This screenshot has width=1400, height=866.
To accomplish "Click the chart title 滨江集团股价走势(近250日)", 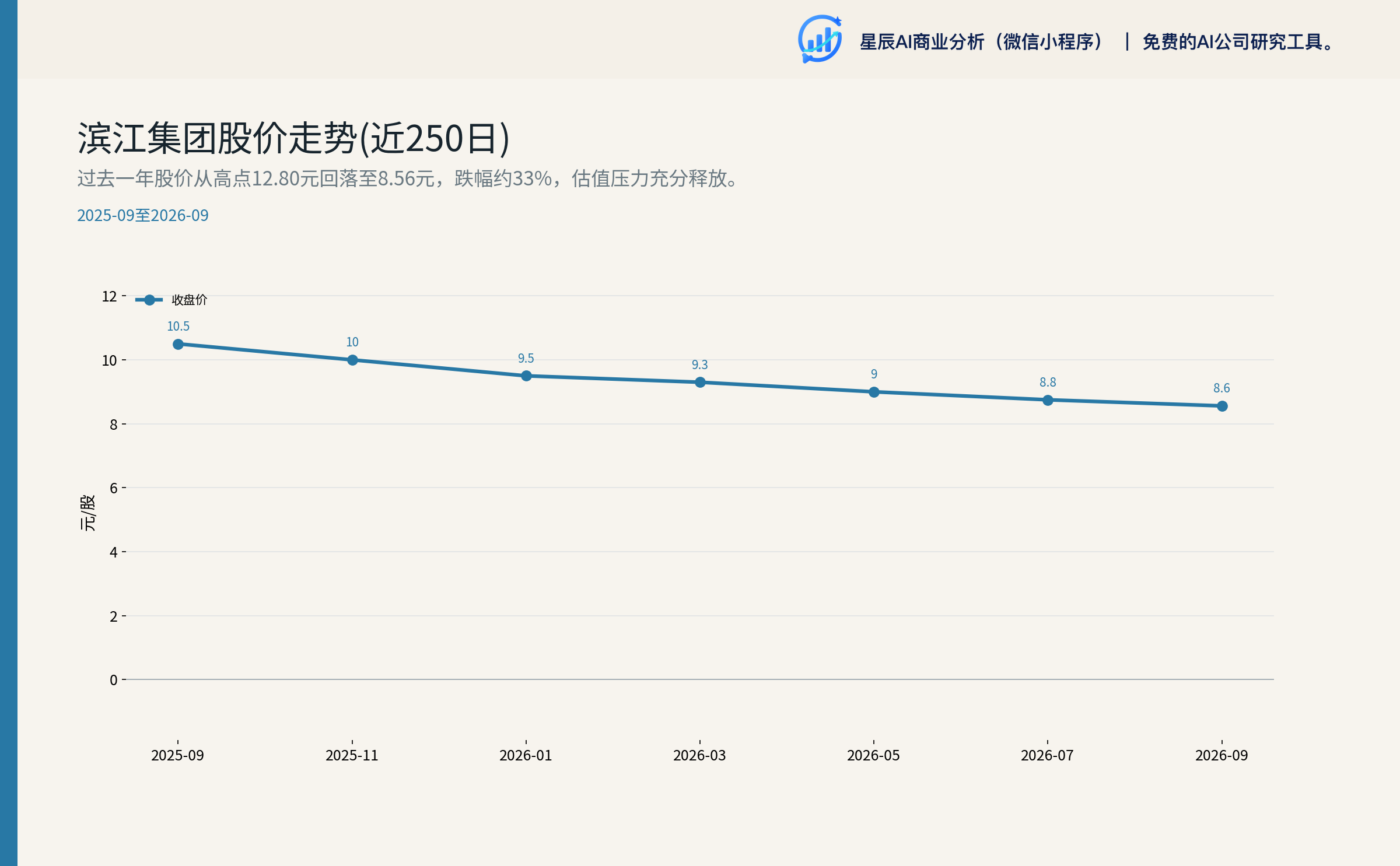I will pyautogui.click(x=293, y=139).
